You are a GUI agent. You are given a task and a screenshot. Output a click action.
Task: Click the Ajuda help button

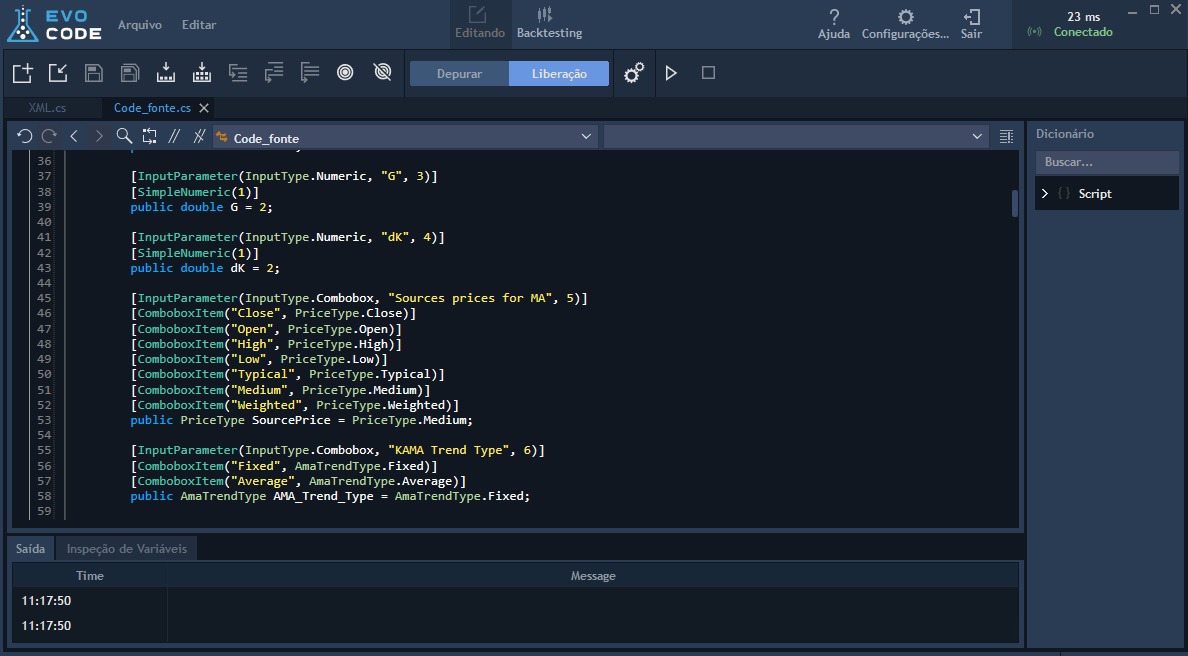[833, 24]
